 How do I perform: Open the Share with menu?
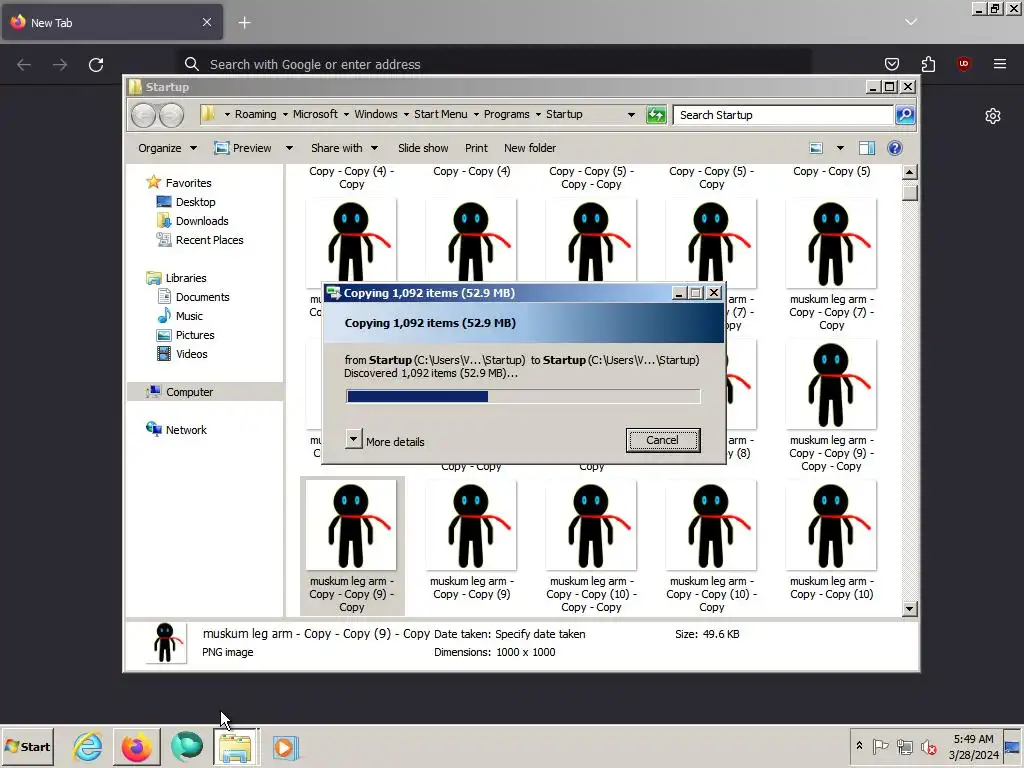(x=344, y=148)
